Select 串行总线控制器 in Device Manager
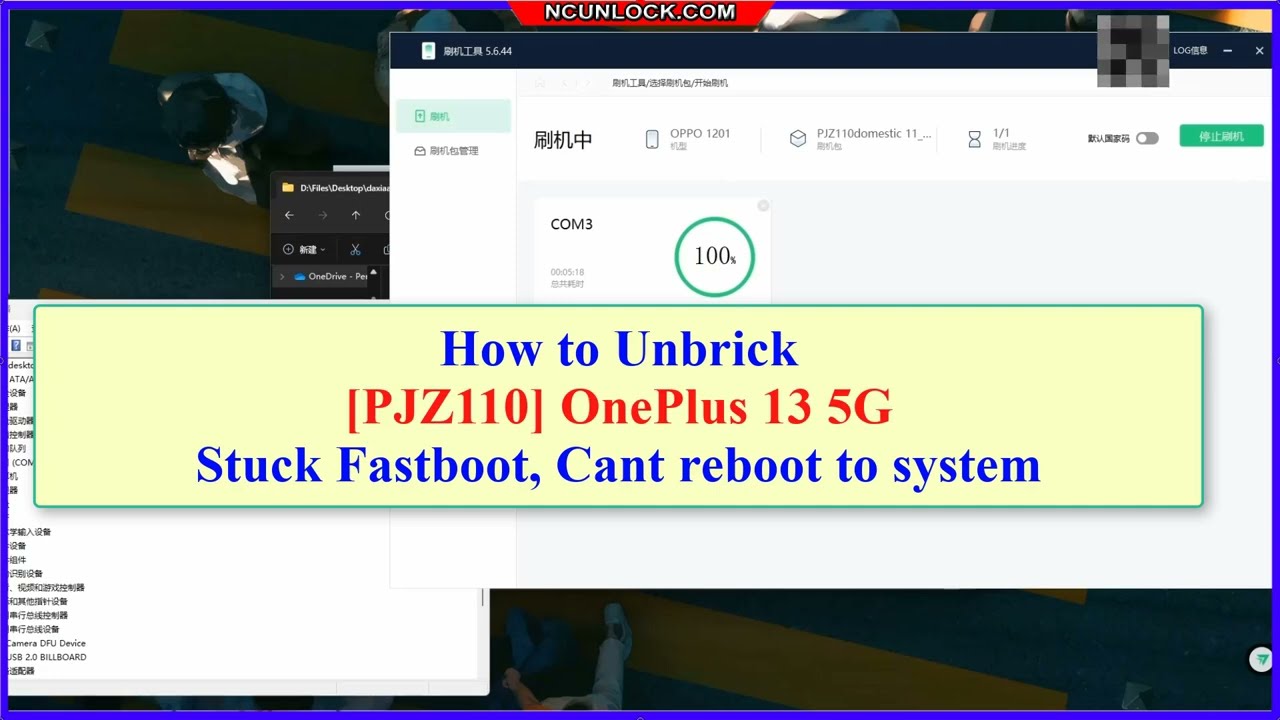The height and width of the screenshot is (720, 1280). (x=38, y=615)
